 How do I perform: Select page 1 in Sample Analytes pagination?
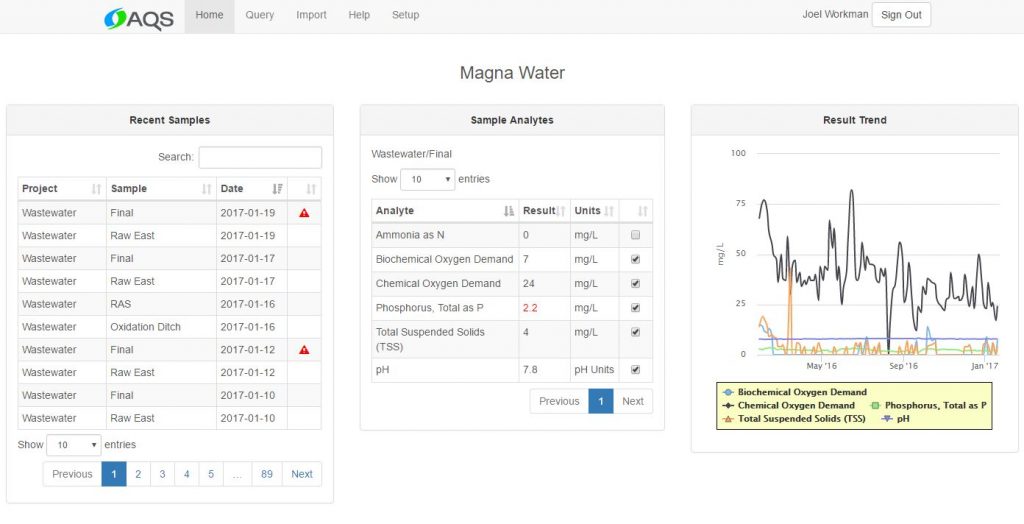pos(601,401)
